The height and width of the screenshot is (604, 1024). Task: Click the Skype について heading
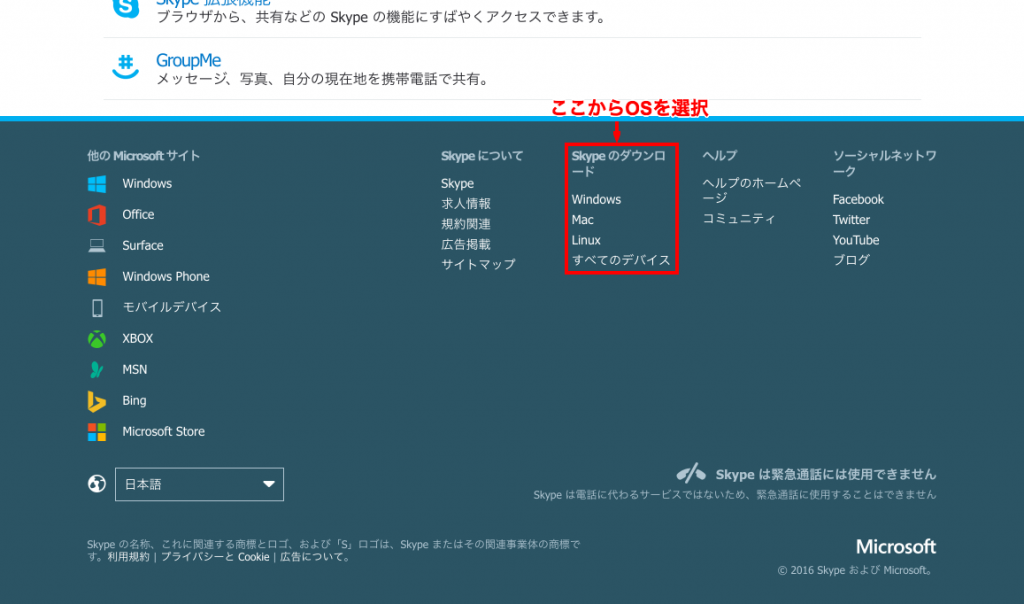coord(482,156)
